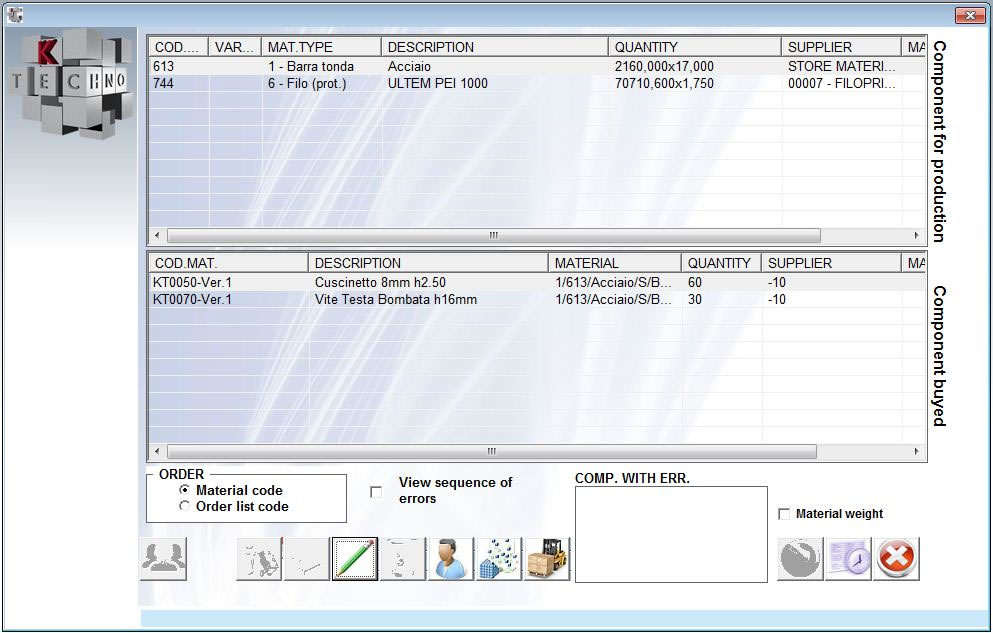Click the MATERIAL column header
Screen dimensions: 993x633
615,263
